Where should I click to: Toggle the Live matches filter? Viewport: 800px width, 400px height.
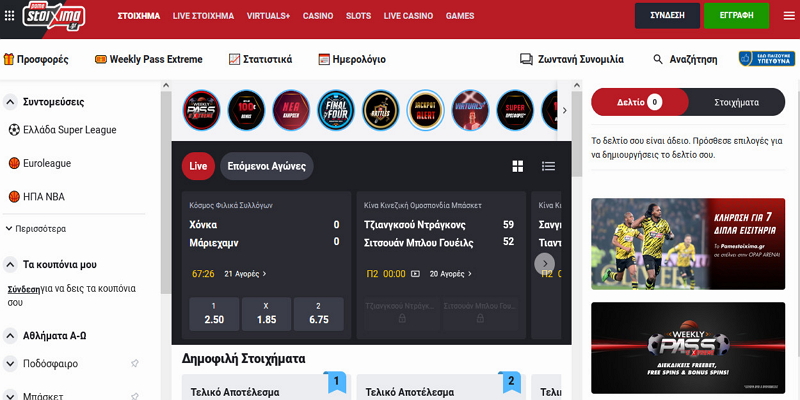tap(198, 166)
